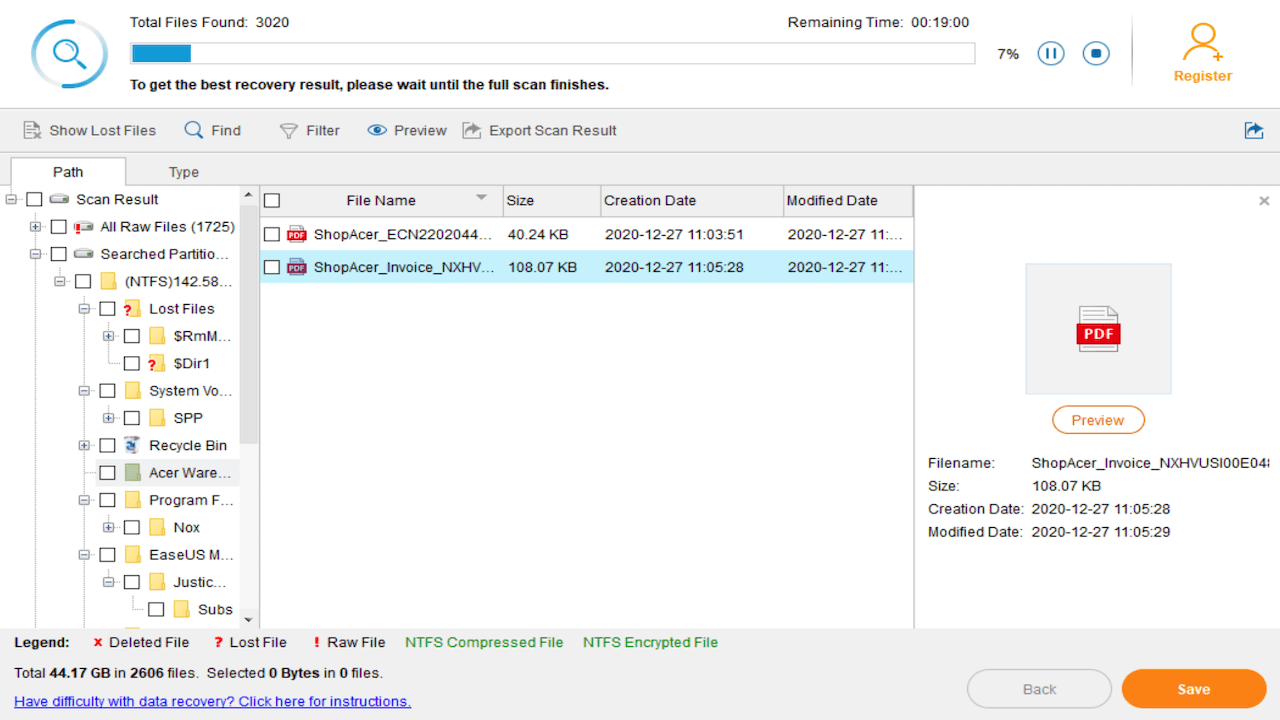Click the Subs folder icon
This screenshot has height=720, width=1280.
(181, 609)
